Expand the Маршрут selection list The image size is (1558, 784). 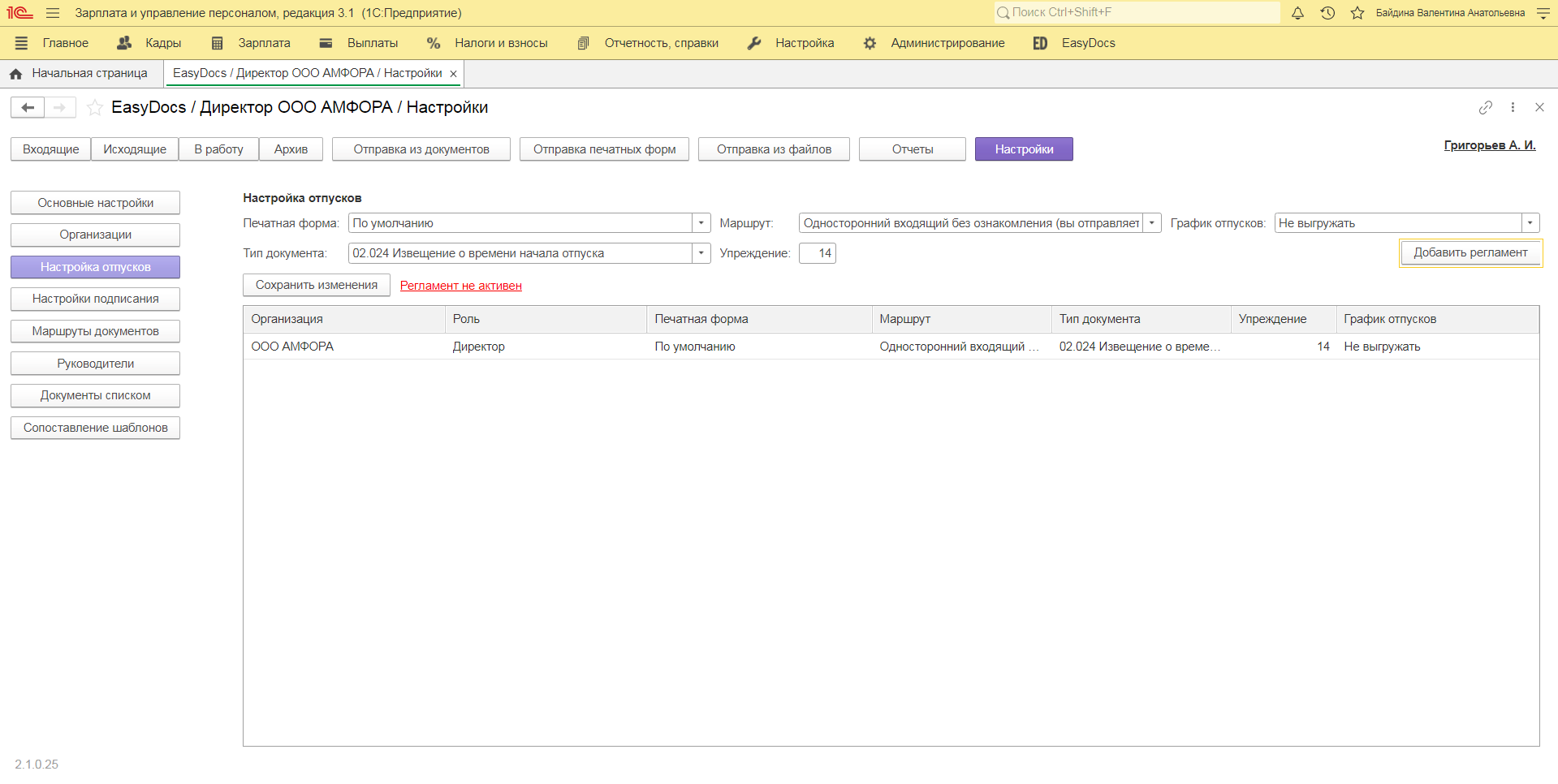click(1152, 222)
